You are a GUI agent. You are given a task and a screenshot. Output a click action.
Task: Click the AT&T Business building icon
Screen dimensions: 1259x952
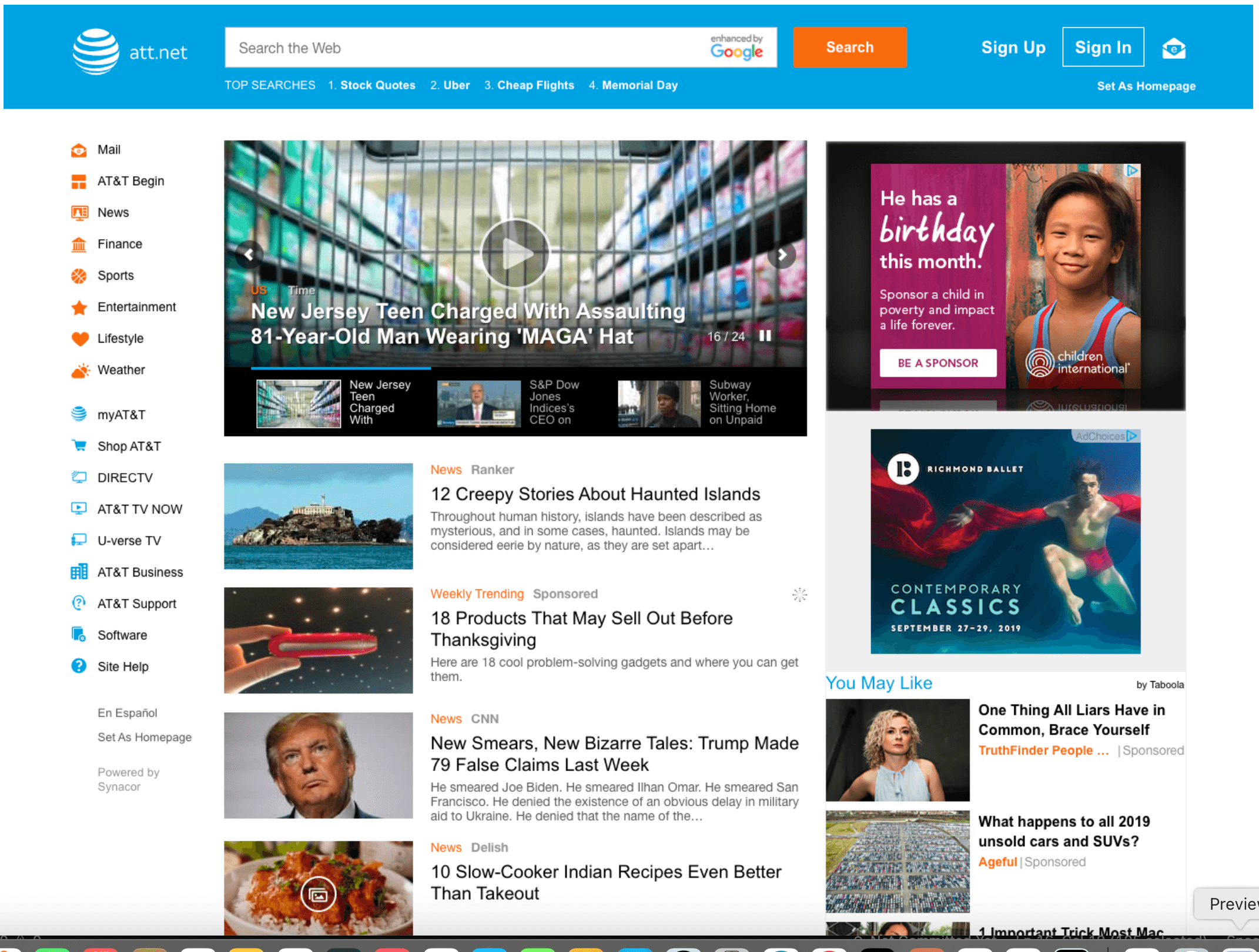79,572
